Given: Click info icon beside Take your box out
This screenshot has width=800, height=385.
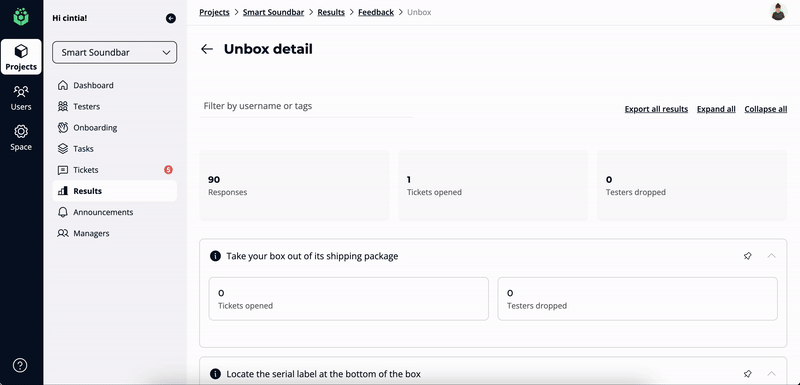Looking at the screenshot, I should 215,256.
